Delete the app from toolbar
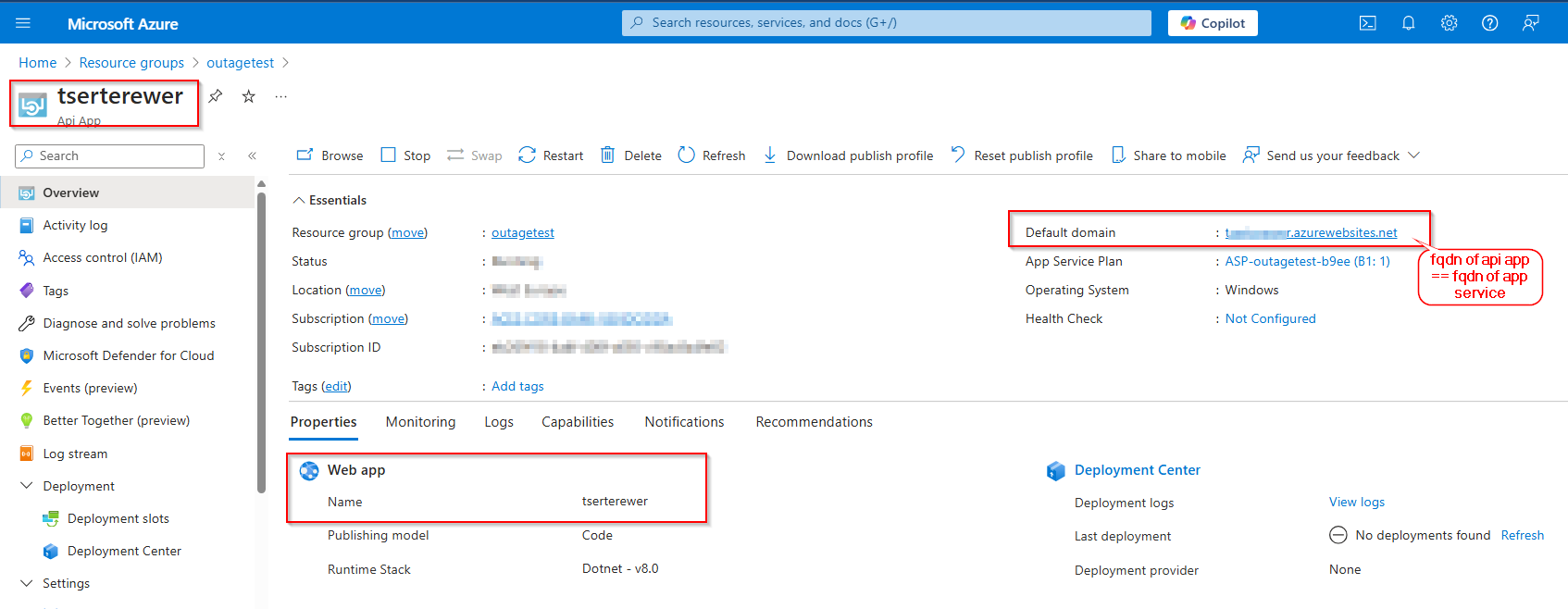This screenshot has width=1568, height=609. pos(630,155)
